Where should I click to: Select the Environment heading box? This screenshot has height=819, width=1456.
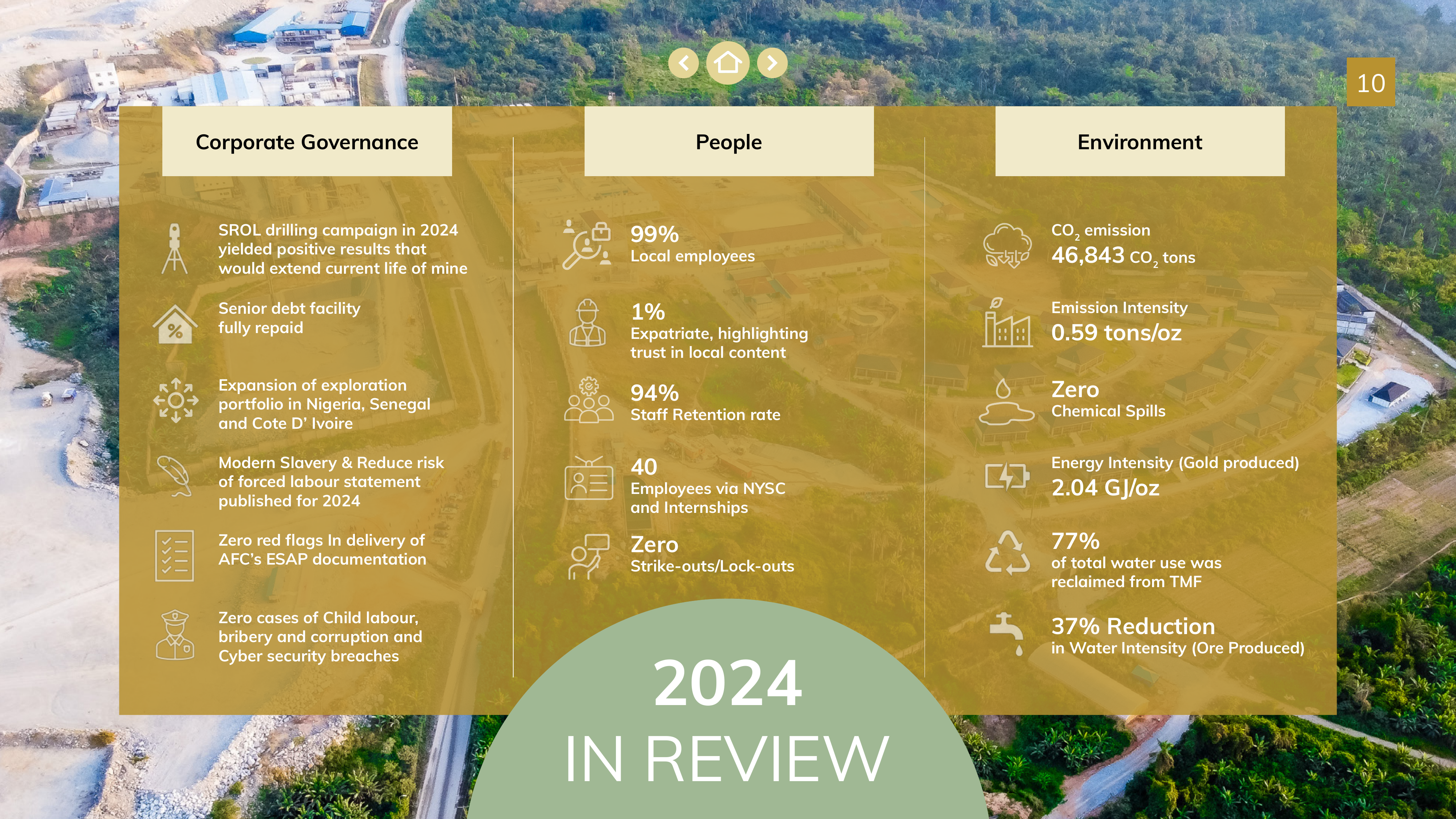[1139, 141]
